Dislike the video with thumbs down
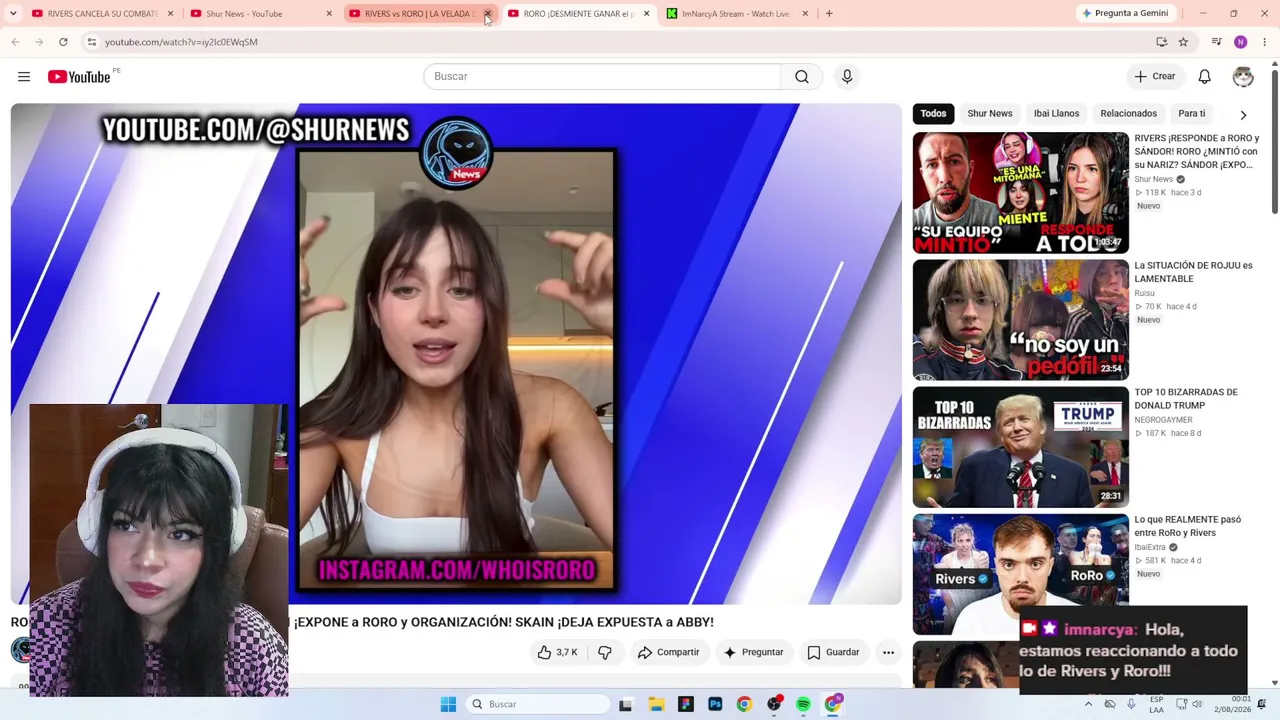This screenshot has width=1280, height=720. pyautogui.click(x=605, y=652)
